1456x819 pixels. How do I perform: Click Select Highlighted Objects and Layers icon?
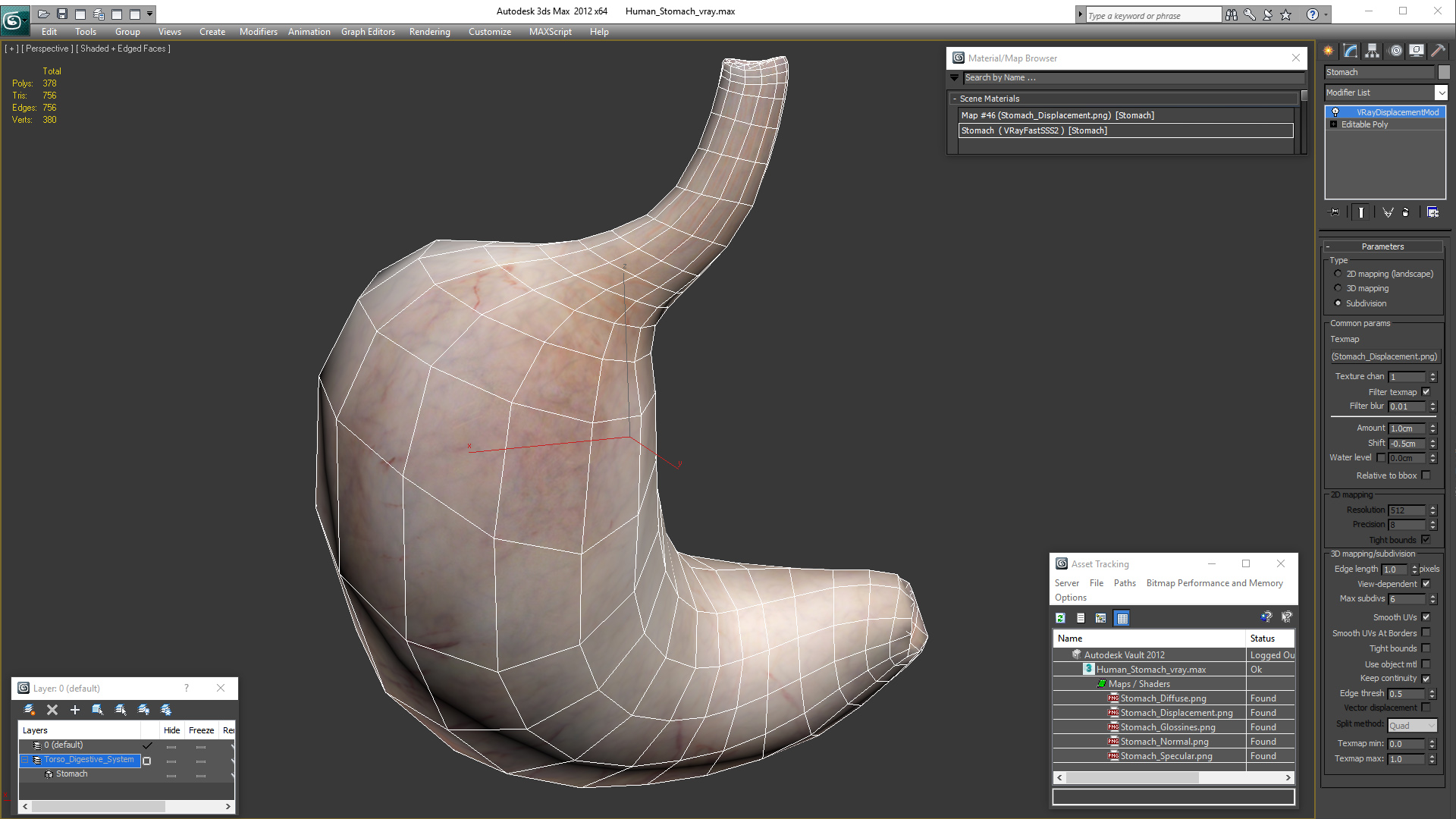click(x=98, y=710)
